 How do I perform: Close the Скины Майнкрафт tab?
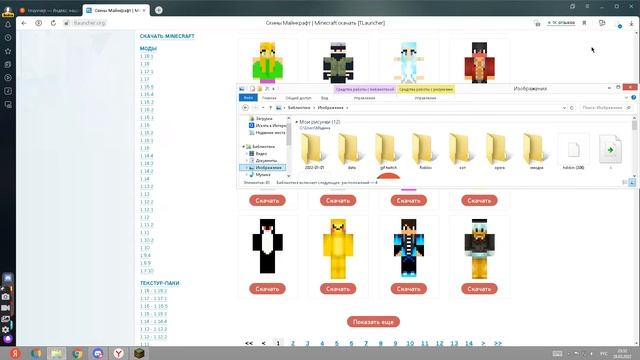pyautogui.click(x=144, y=10)
